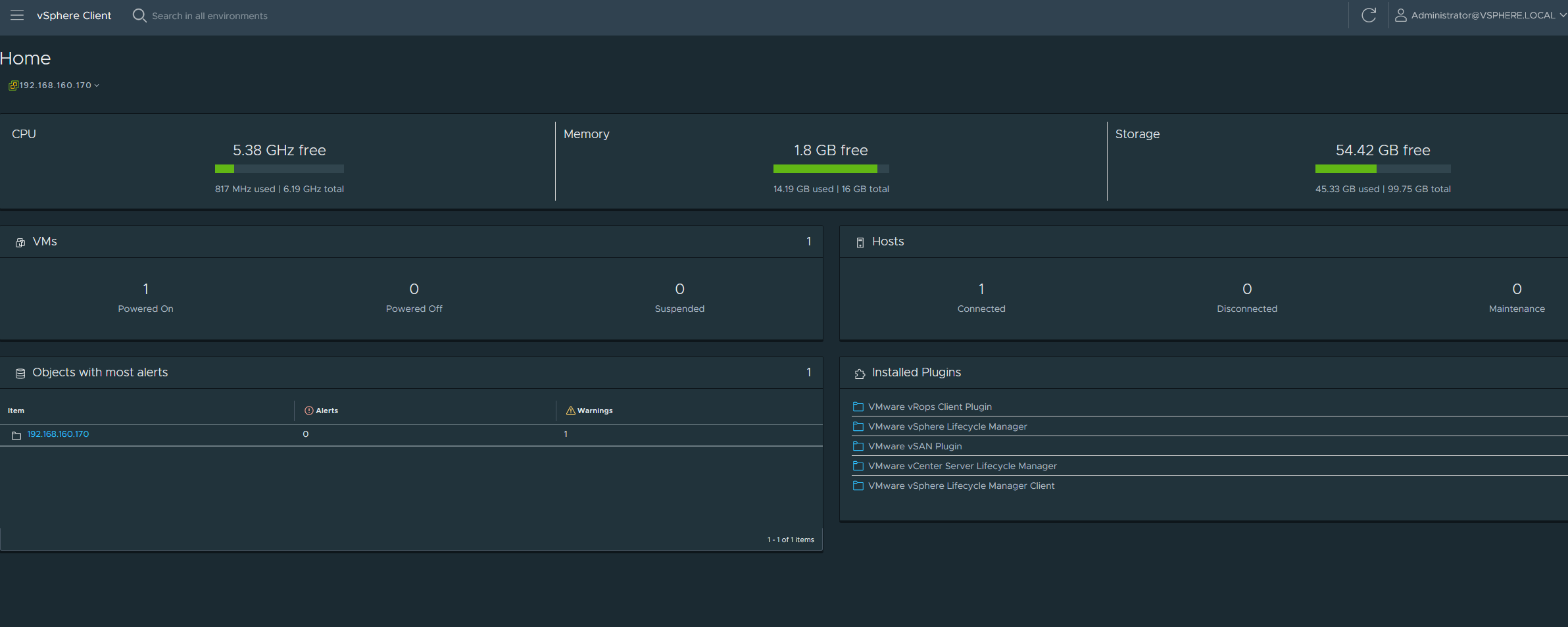The width and height of the screenshot is (1568, 627).
Task: Click the Powered On VM count
Action: (x=146, y=289)
